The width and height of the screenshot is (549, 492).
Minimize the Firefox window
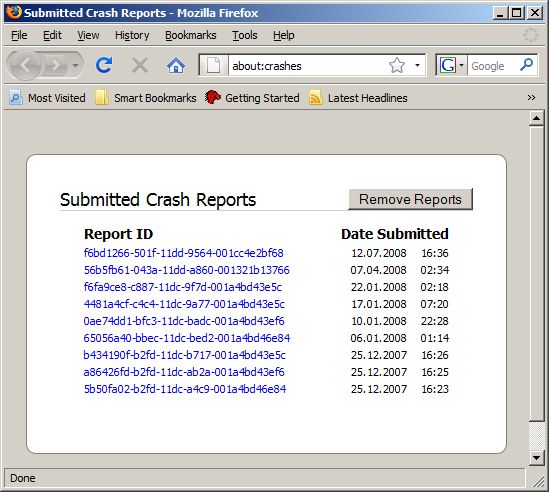500,13
